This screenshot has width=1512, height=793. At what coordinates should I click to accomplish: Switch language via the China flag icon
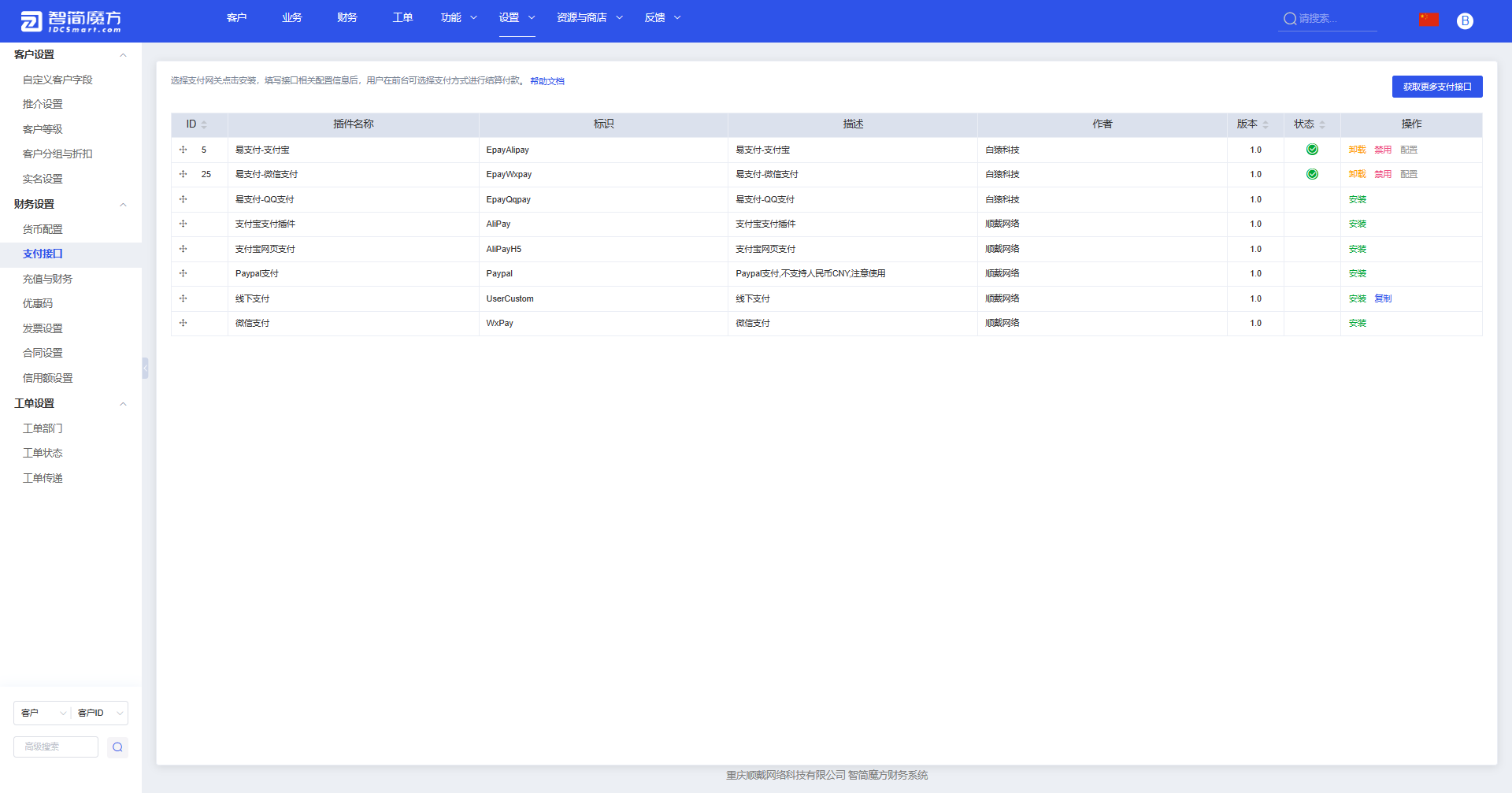click(x=1429, y=20)
